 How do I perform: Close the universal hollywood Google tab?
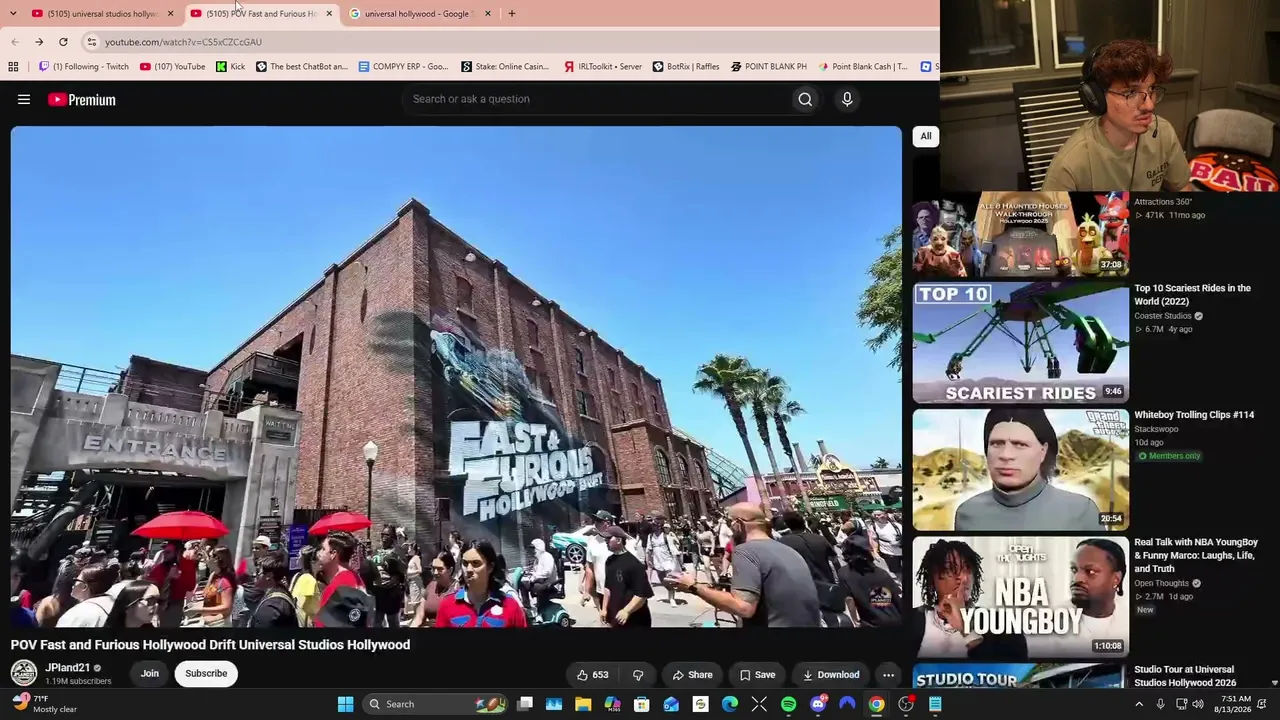(x=487, y=14)
